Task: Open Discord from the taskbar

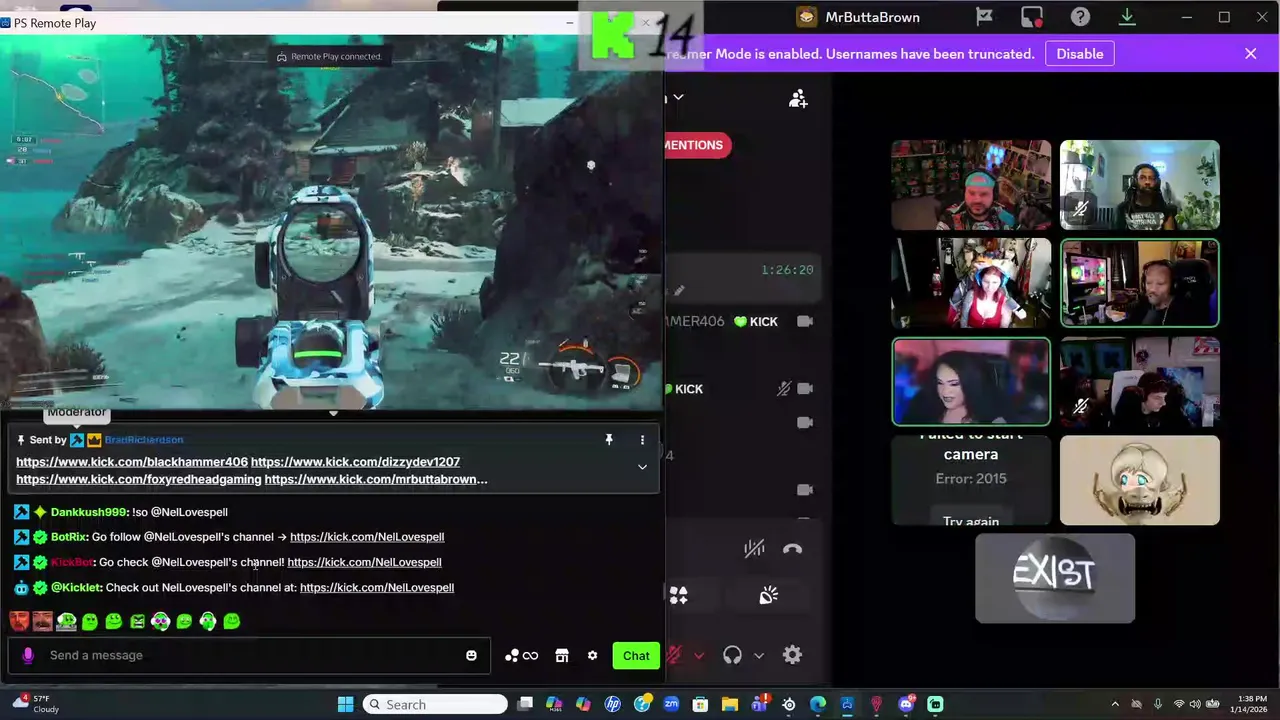Action: [x=906, y=704]
